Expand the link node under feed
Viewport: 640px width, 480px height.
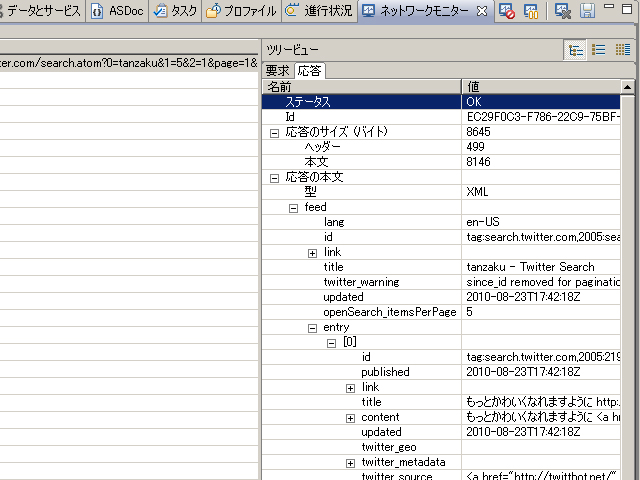pos(312,253)
